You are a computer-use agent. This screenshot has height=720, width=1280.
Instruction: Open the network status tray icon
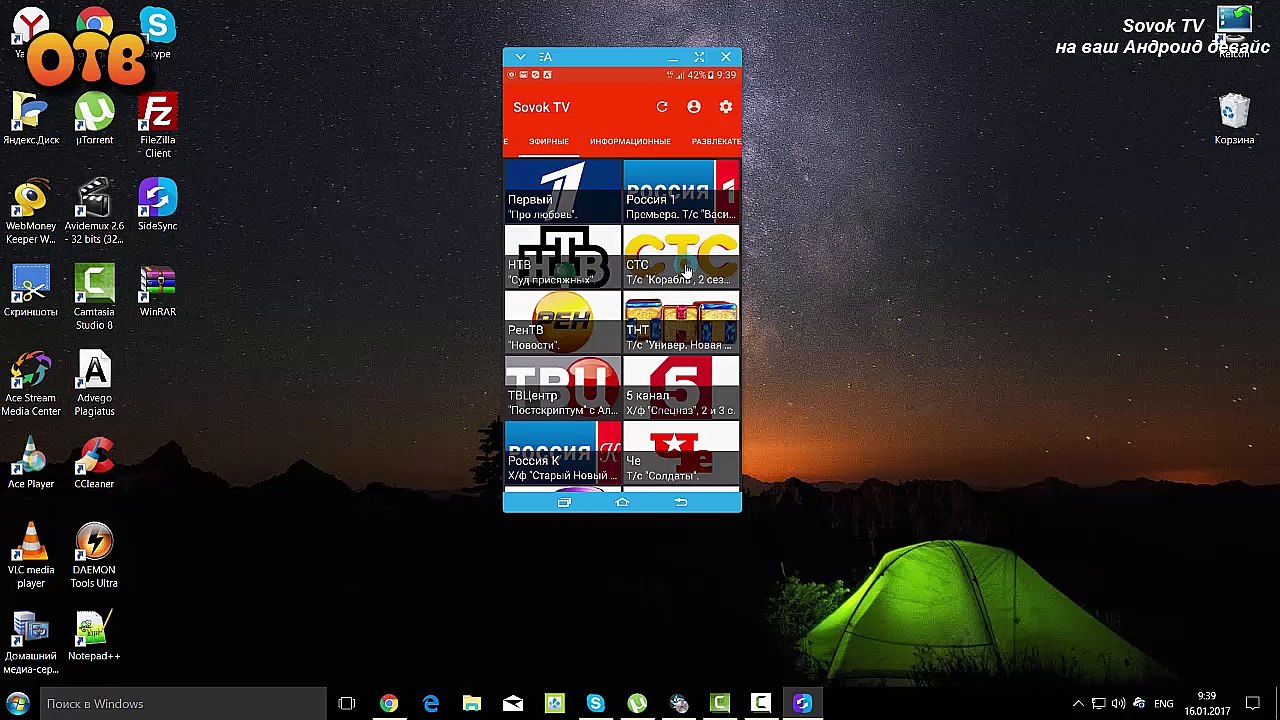[x=1098, y=704]
